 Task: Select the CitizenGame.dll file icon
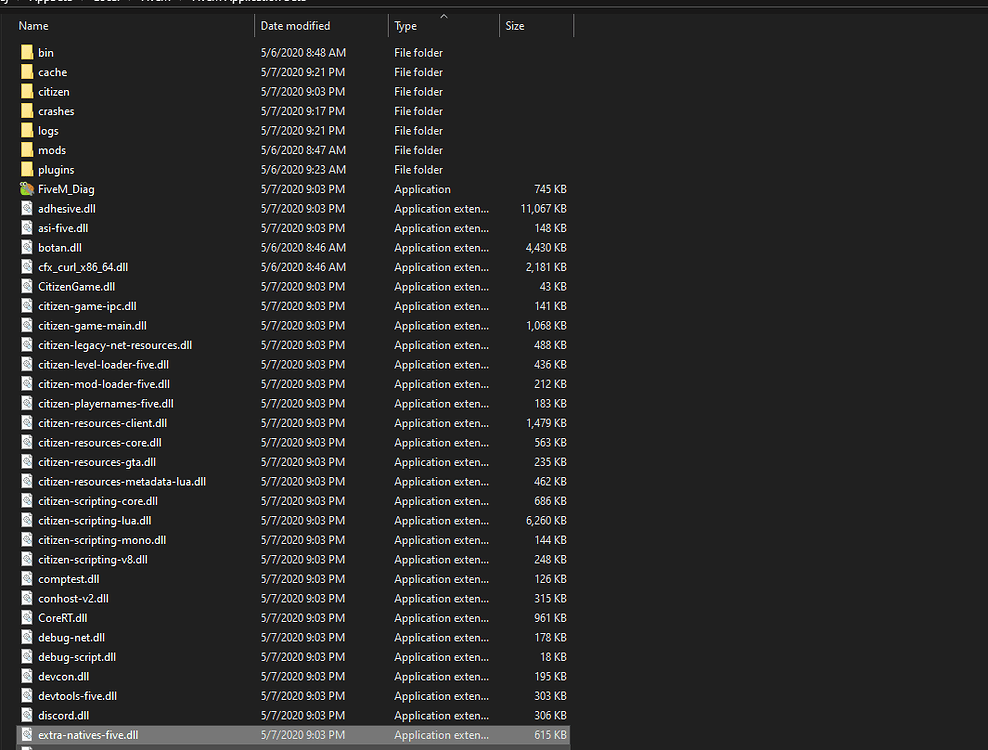[25, 286]
